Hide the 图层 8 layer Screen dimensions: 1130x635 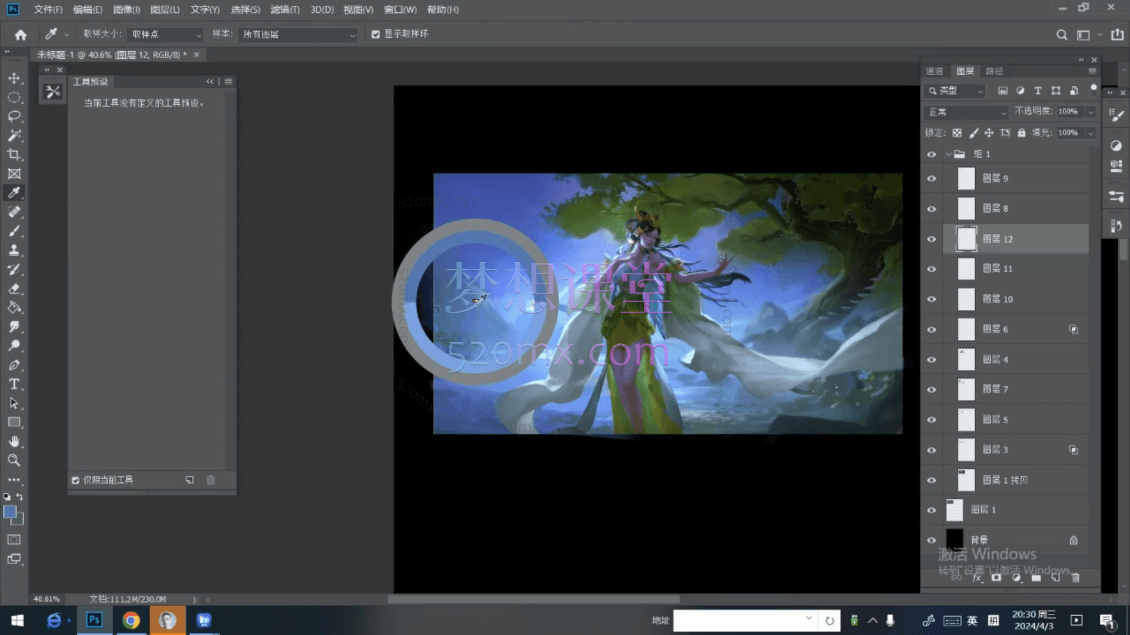(x=931, y=209)
